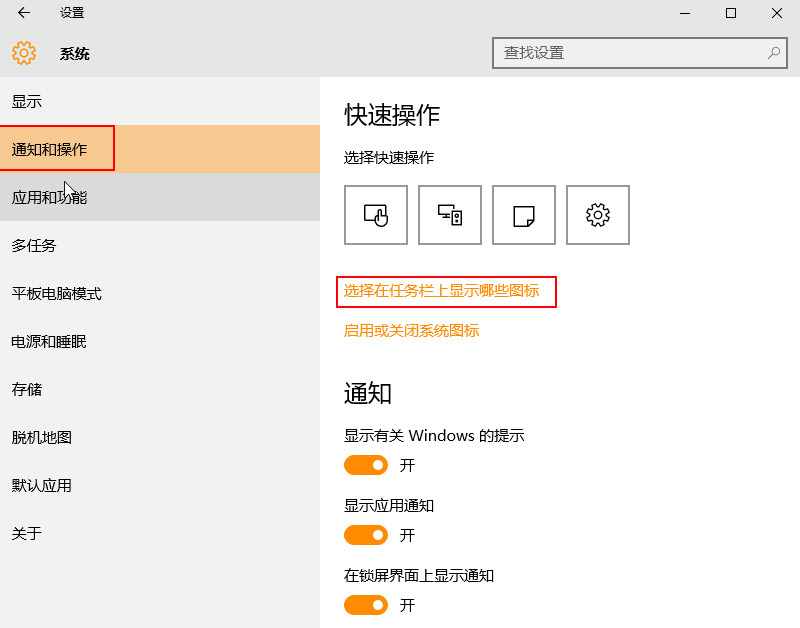Open 脱机地图 settings page
This screenshot has width=800, height=628.
[160, 437]
